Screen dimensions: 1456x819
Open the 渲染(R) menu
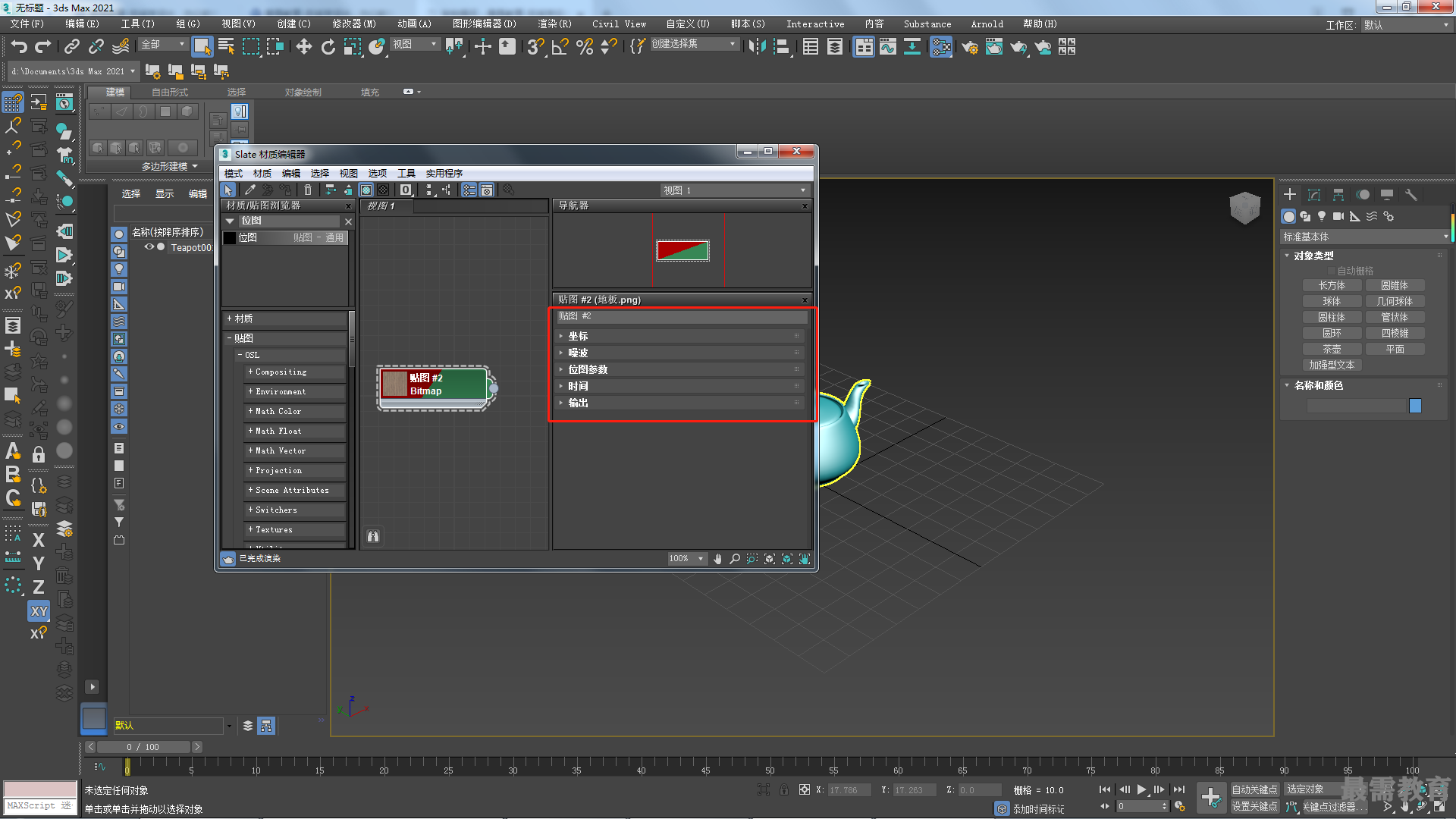point(554,24)
